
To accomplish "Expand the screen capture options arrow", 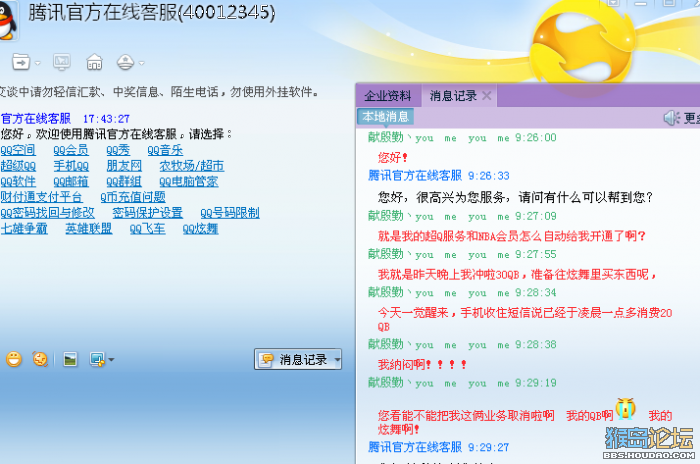I will click(111, 359).
